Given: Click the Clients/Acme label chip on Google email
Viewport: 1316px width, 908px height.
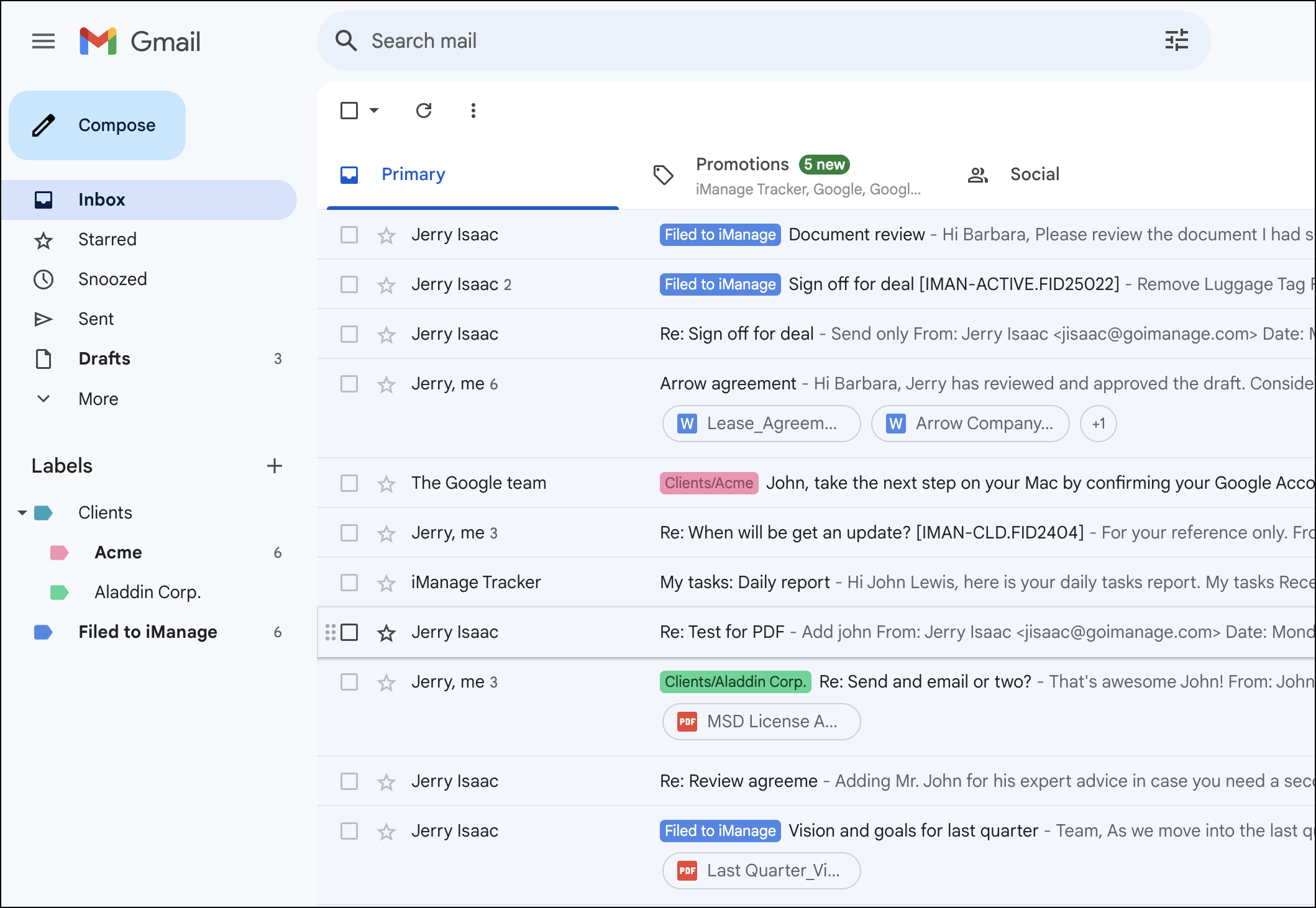Looking at the screenshot, I should point(709,483).
